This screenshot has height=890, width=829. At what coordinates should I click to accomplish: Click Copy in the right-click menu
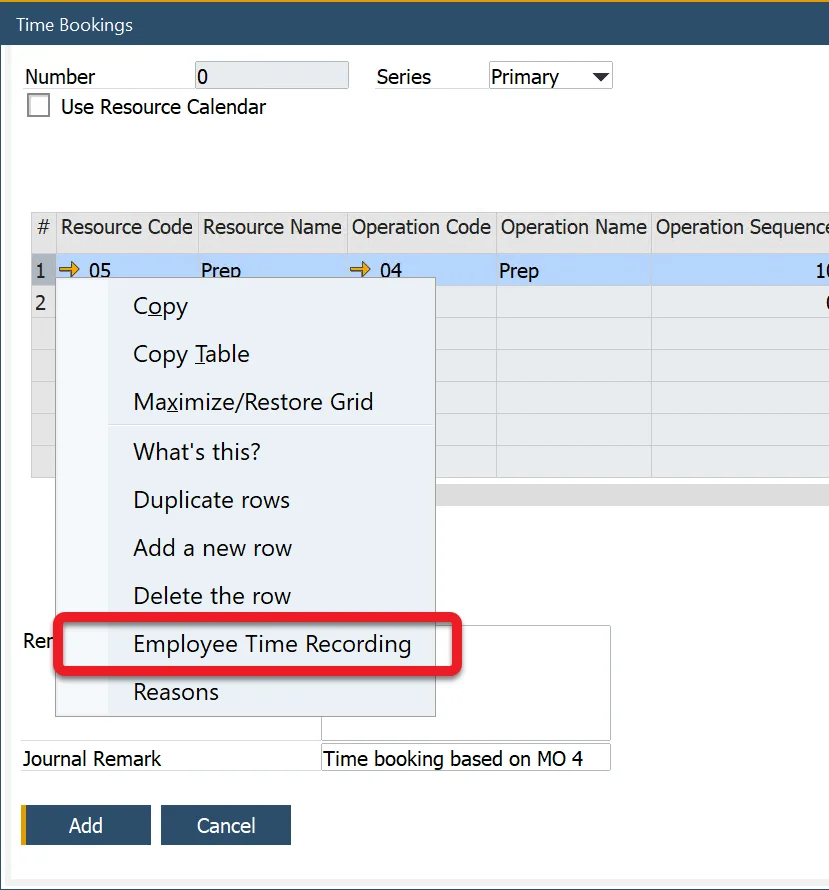pos(159,307)
